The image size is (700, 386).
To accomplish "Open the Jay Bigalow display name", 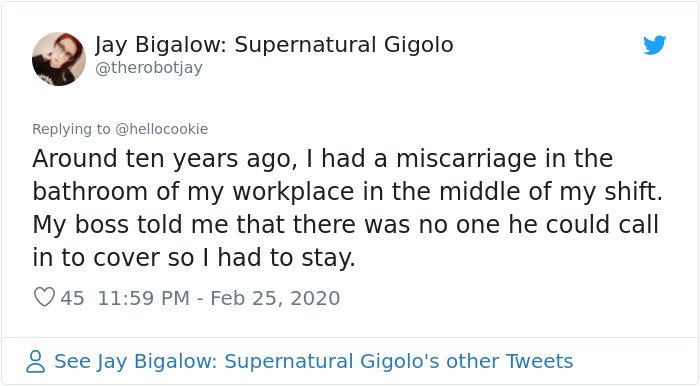I will 274,45.
